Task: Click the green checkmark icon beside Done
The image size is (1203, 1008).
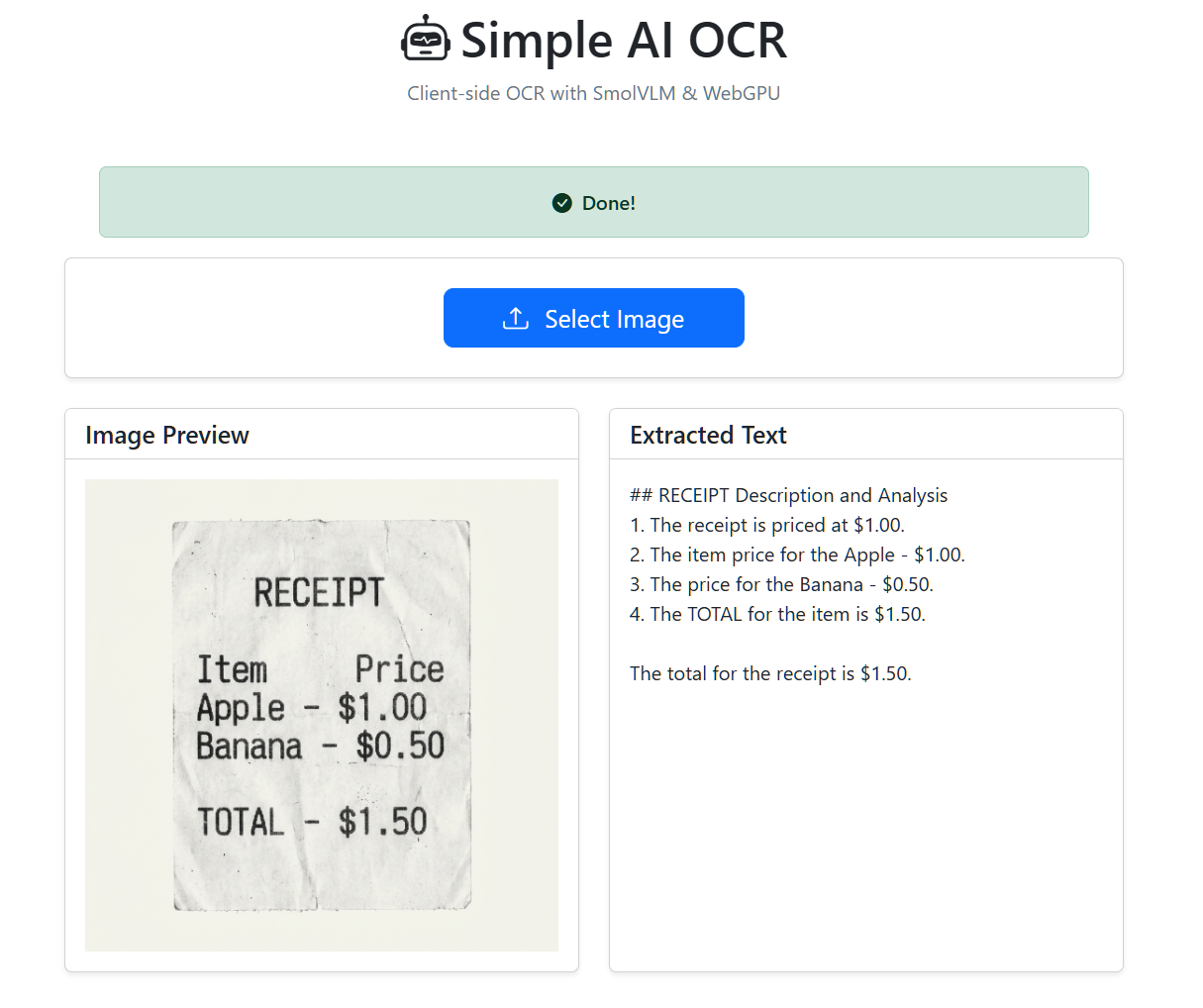Action: (x=562, y=203)
